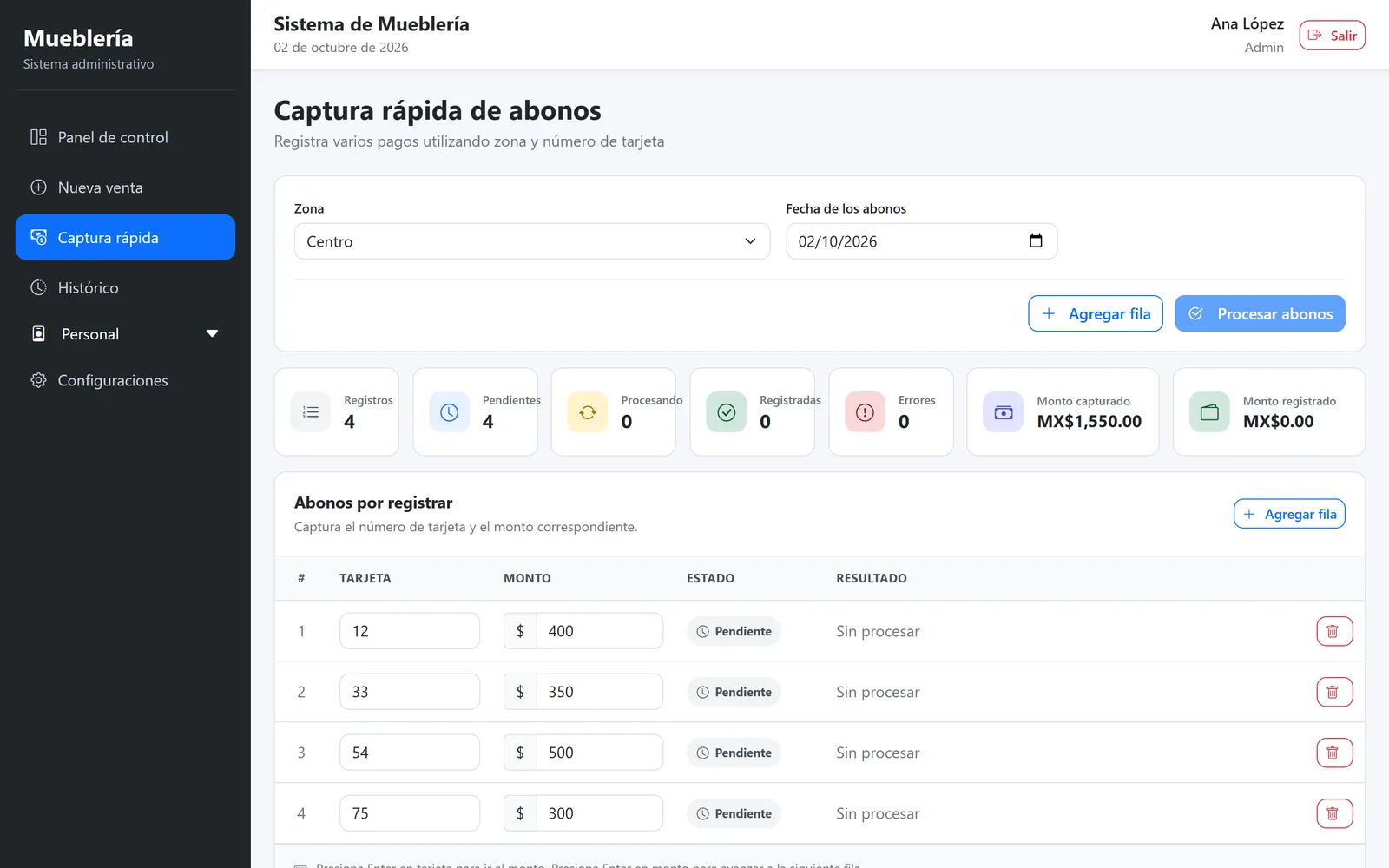The width and height of the screenshot is (1389, 868).
Task: Open Configuraciones from the sidebar
Action: pyautogui.click(x=125, y=380)
